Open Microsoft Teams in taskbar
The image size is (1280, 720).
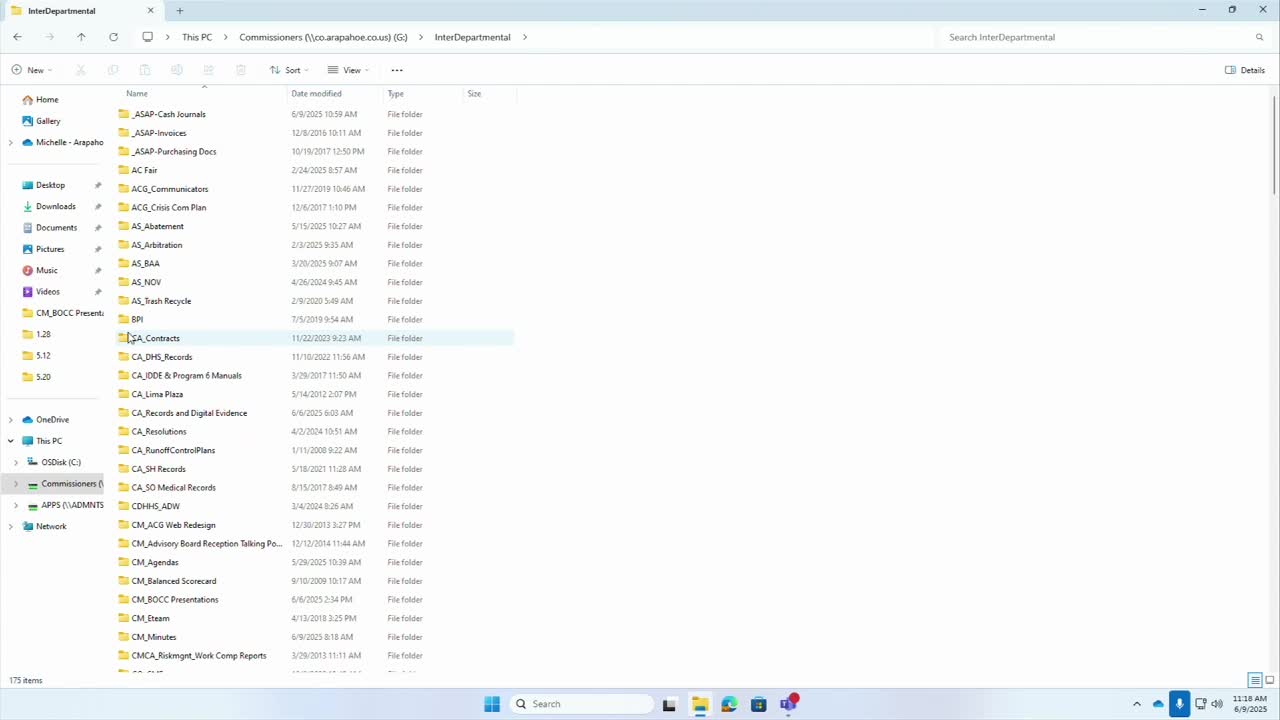click(x=789, y=704)
